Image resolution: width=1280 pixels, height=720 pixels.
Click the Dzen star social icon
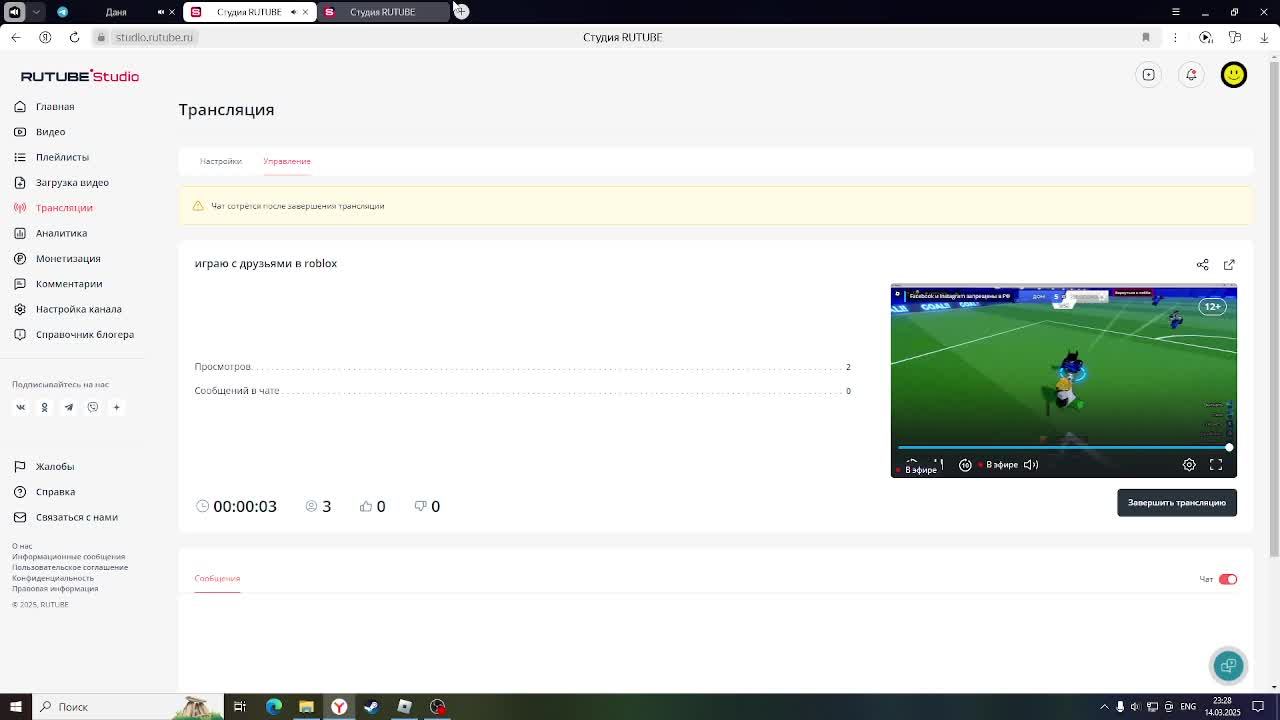tap(116, 407)
